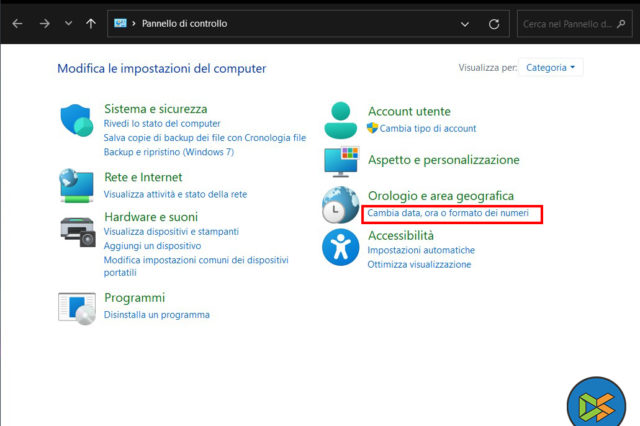Click Modifica le impostazioni del computer heading
The width and height of the screenshot is (640, 426).
(x=162, y=69)
